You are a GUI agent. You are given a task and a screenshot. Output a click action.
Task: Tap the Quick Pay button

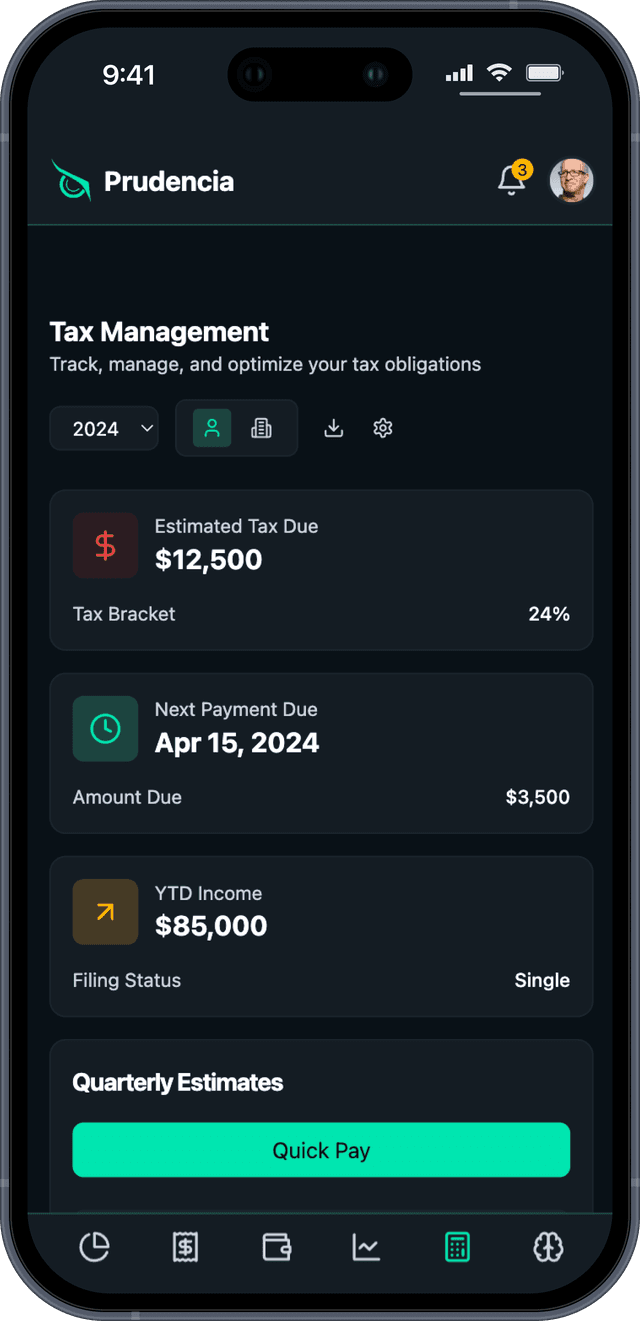[321, 1150]
